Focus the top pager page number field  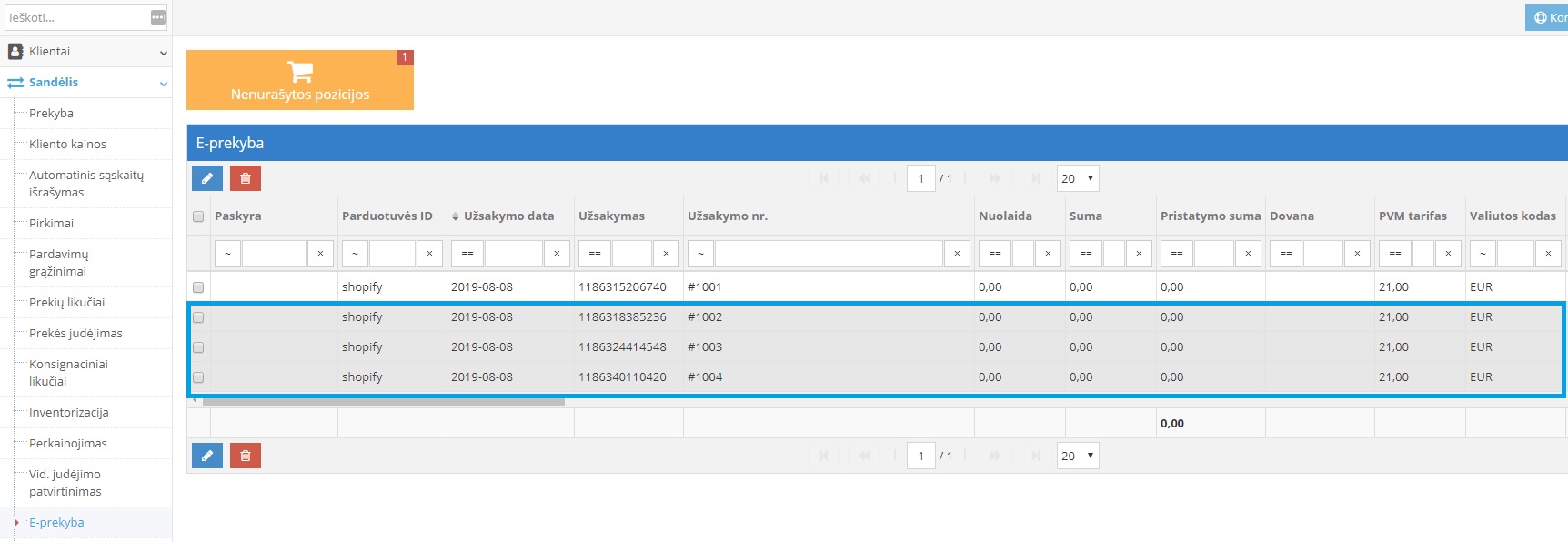click(920, 178)
